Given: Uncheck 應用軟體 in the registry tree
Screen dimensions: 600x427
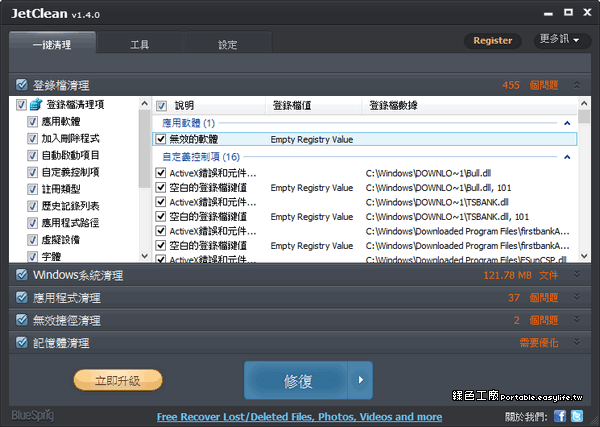Looking at the screenshot, I should point(33,122).
